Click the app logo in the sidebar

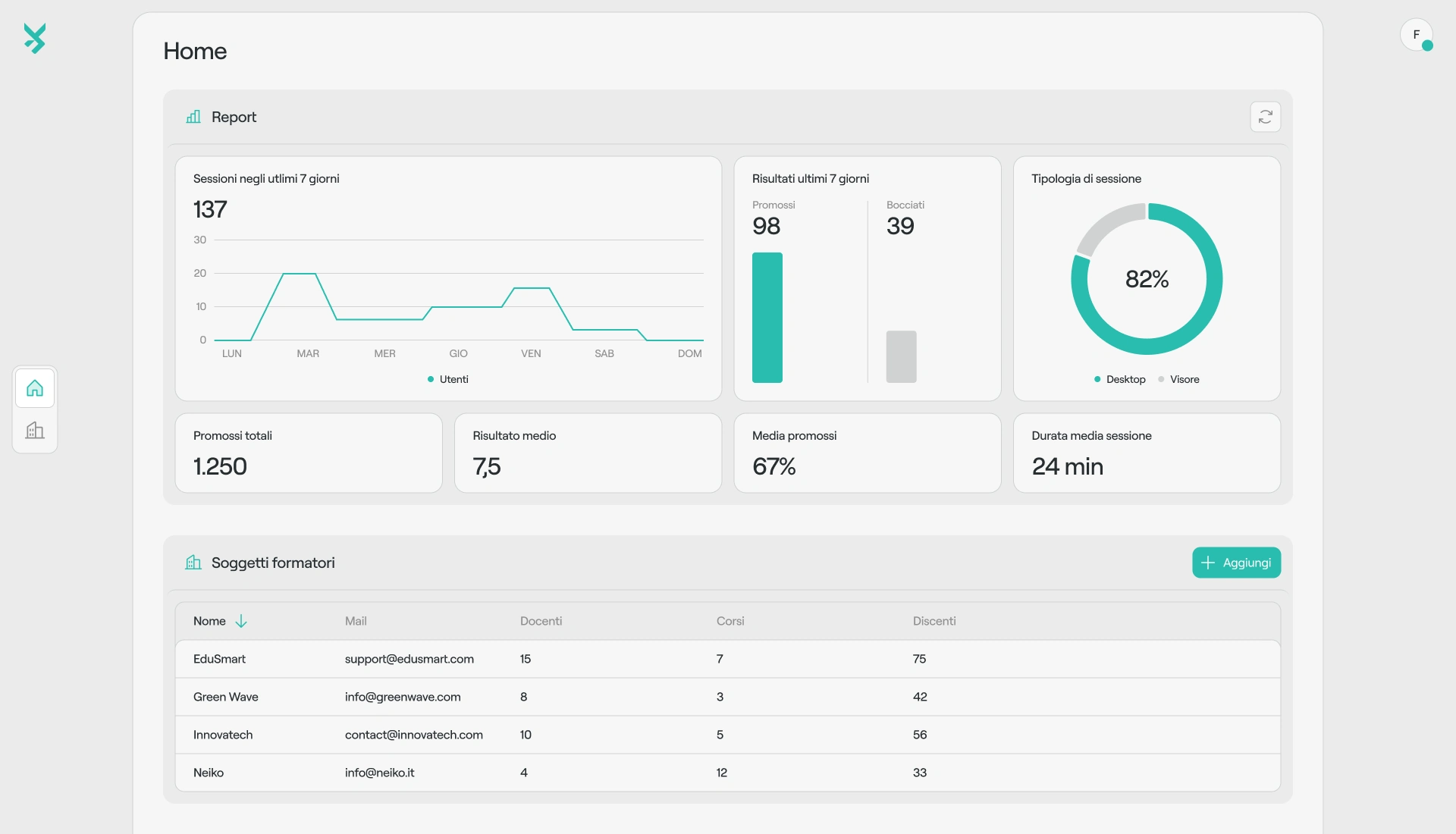[x=35, y=38]
